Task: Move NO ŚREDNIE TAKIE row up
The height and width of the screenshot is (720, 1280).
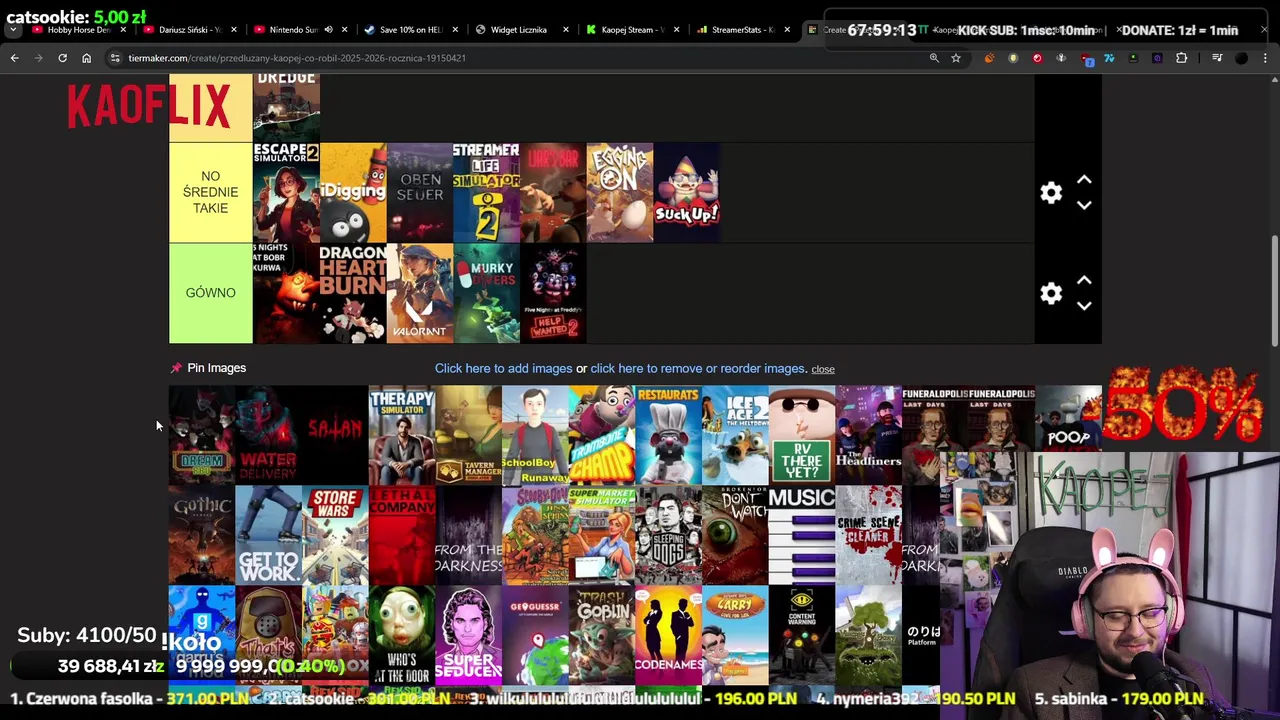Action: coord(1084,180)
